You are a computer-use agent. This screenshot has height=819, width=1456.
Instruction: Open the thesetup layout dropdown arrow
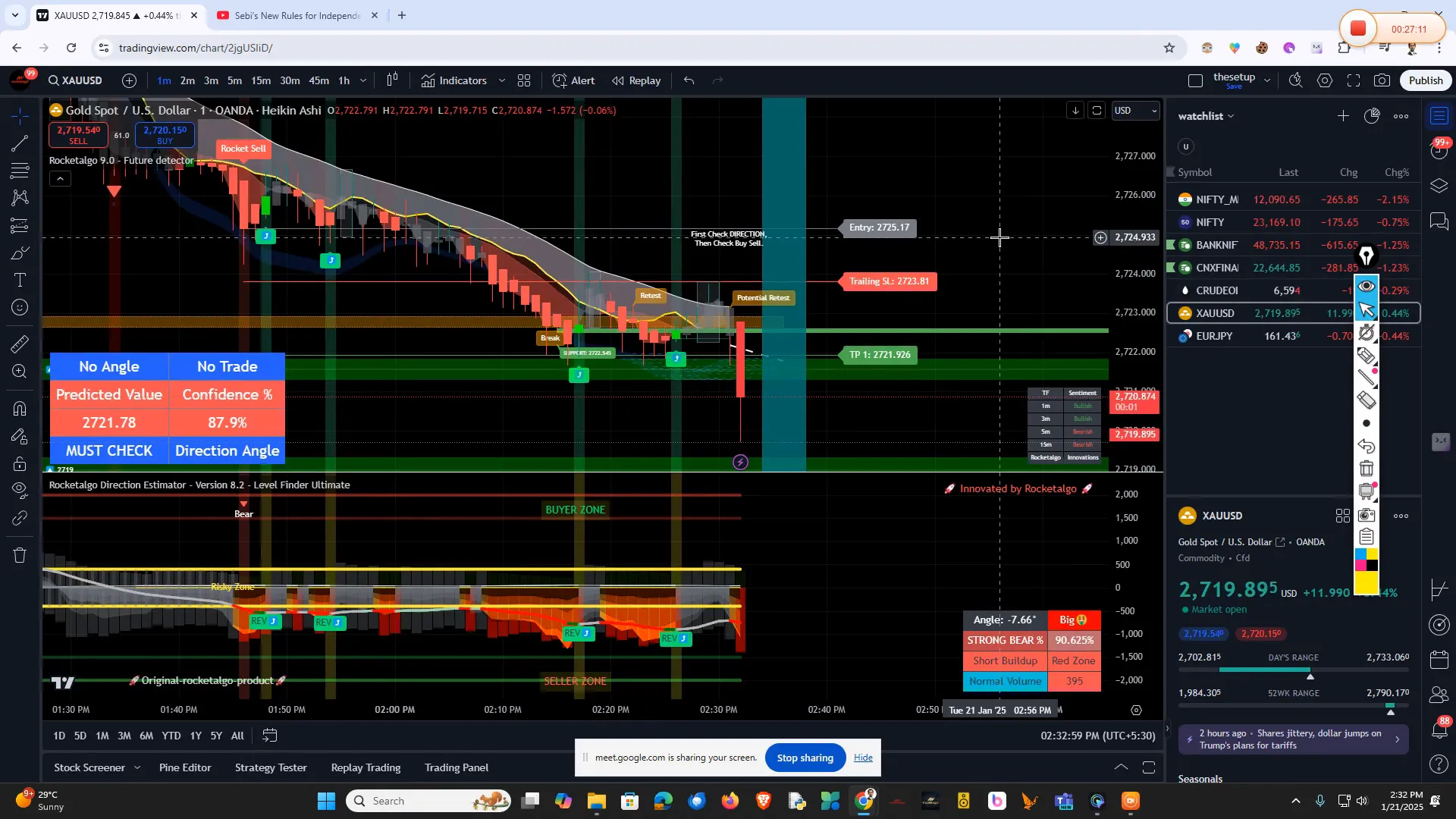(x=1266, y=80)
